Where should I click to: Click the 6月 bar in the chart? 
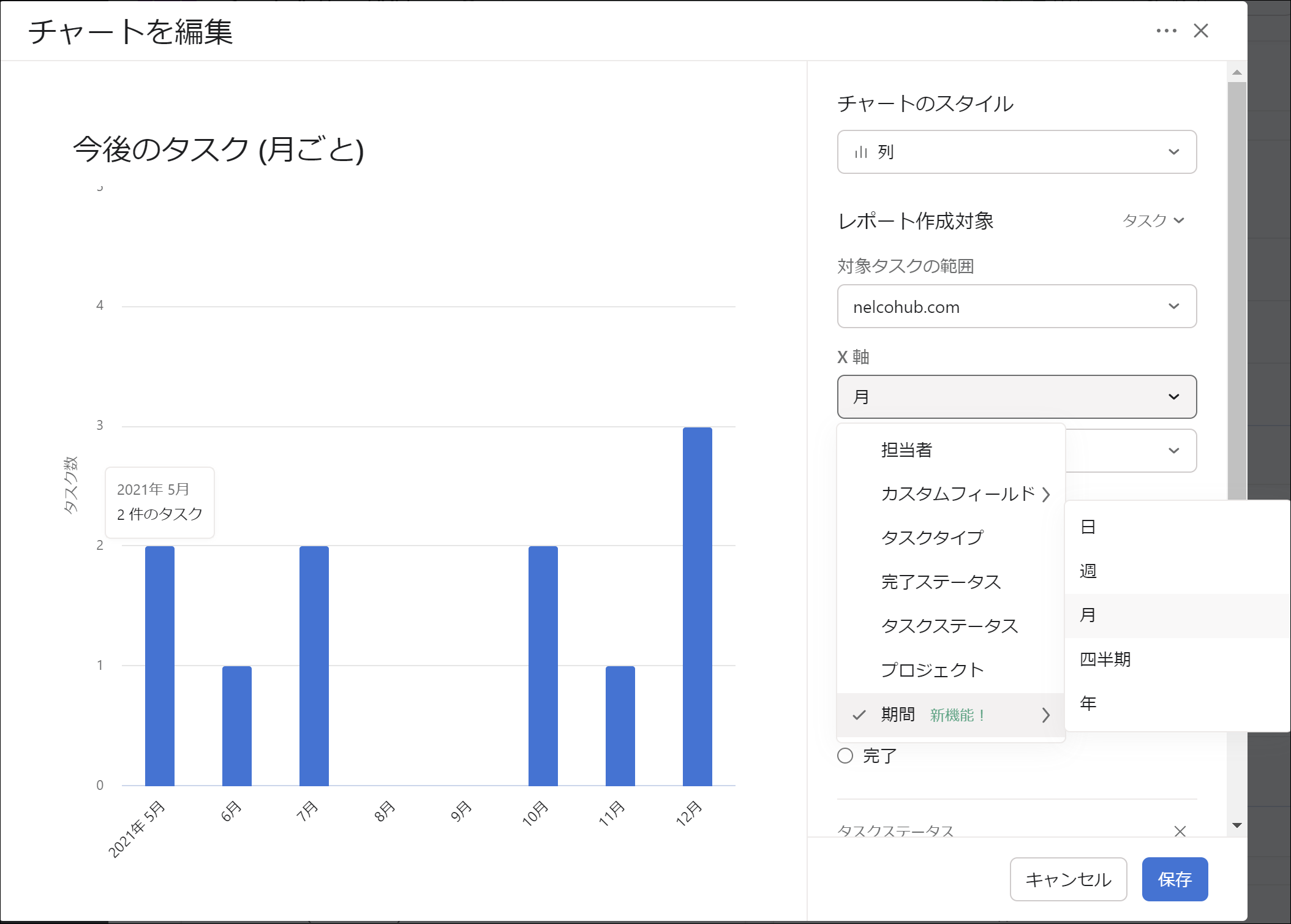(x=237, y=726)
